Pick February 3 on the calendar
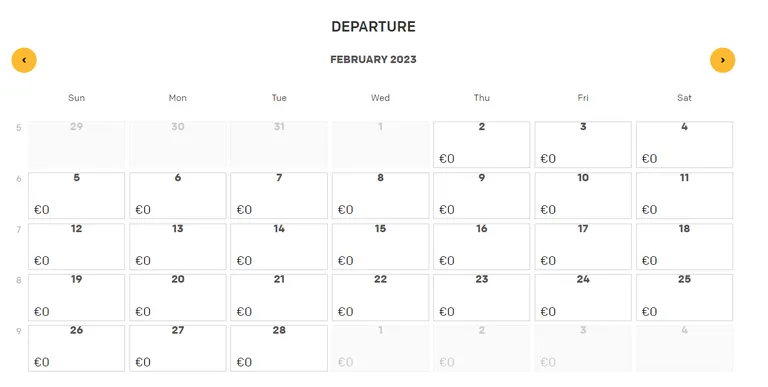 point(583,145)
